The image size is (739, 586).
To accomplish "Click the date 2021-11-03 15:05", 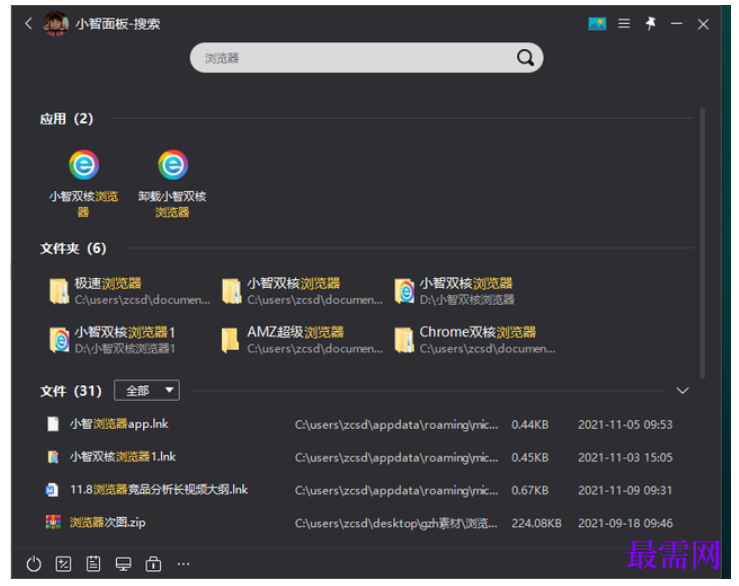I will (625, 457).
